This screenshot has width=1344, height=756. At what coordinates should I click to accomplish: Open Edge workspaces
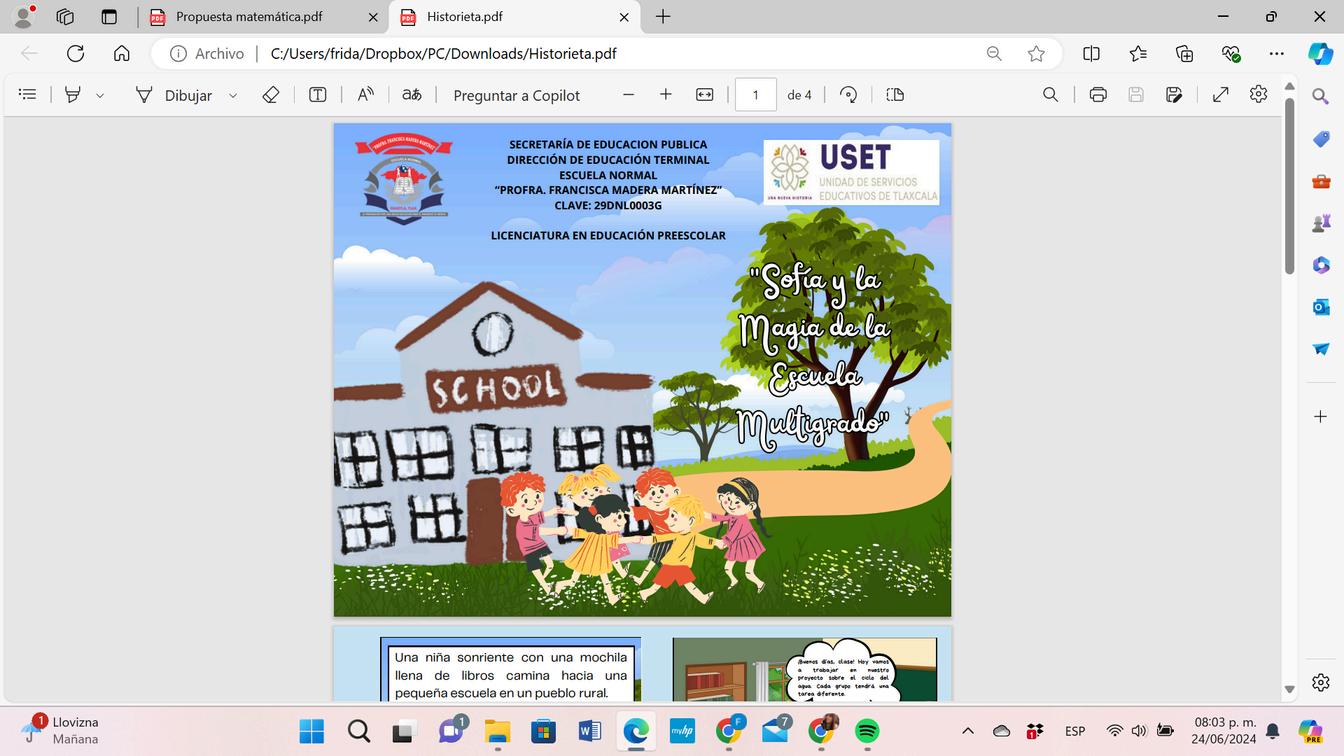coord(66,17)
